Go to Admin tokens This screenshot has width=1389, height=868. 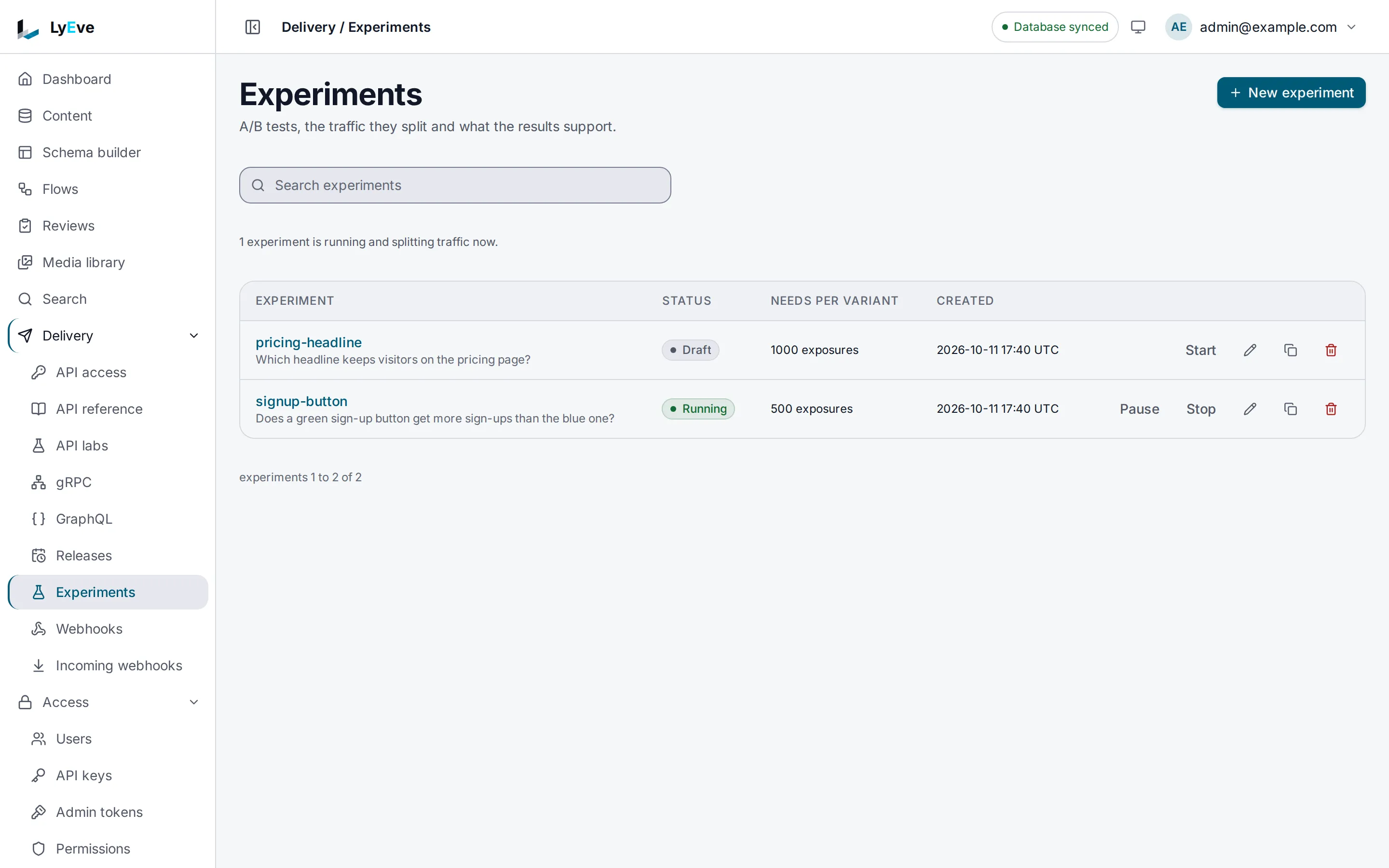point(108,813)
